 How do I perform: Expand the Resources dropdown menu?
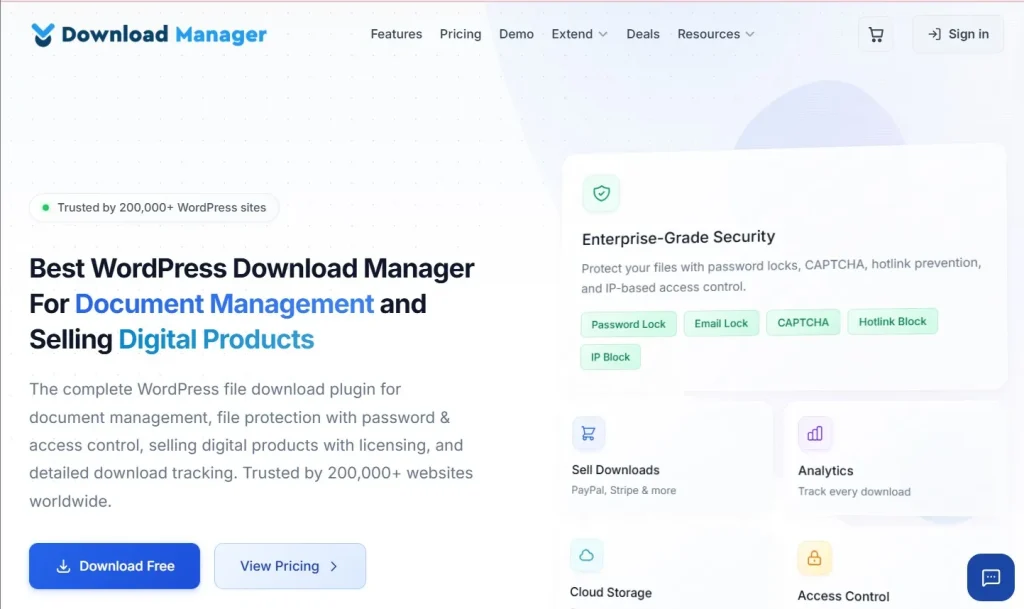[x=716, y=34]
